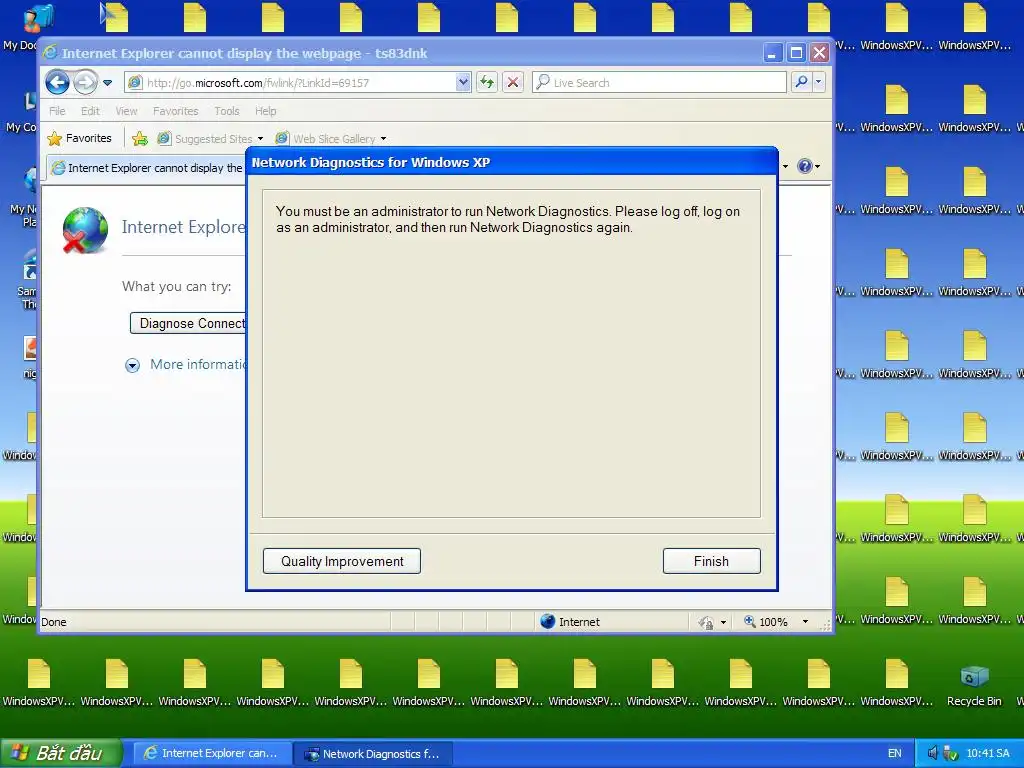Open the Bắt đầu Start button
Image resolution: width=1024 pixels, height=768 pixels.
pyautogui.click(x=61, y=753)
